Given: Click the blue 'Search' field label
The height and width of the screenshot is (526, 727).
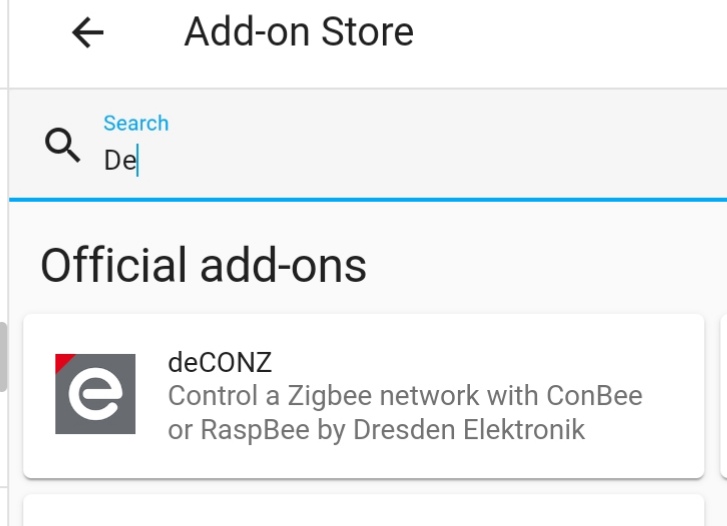Looking at the screenshot, I should click(136, 124).
